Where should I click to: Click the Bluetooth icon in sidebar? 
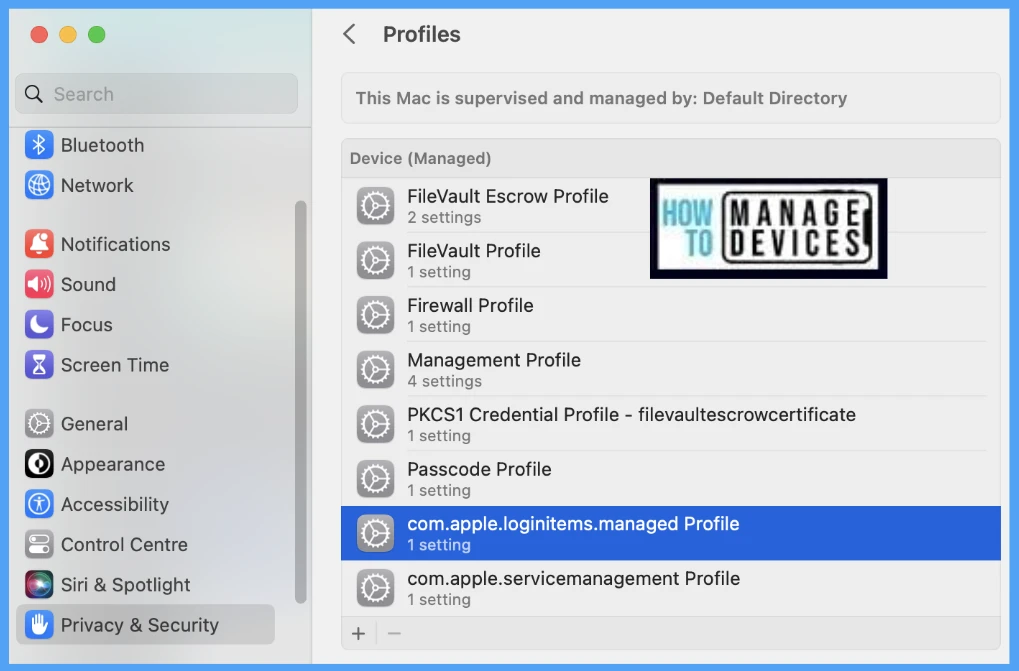[39, 145]
